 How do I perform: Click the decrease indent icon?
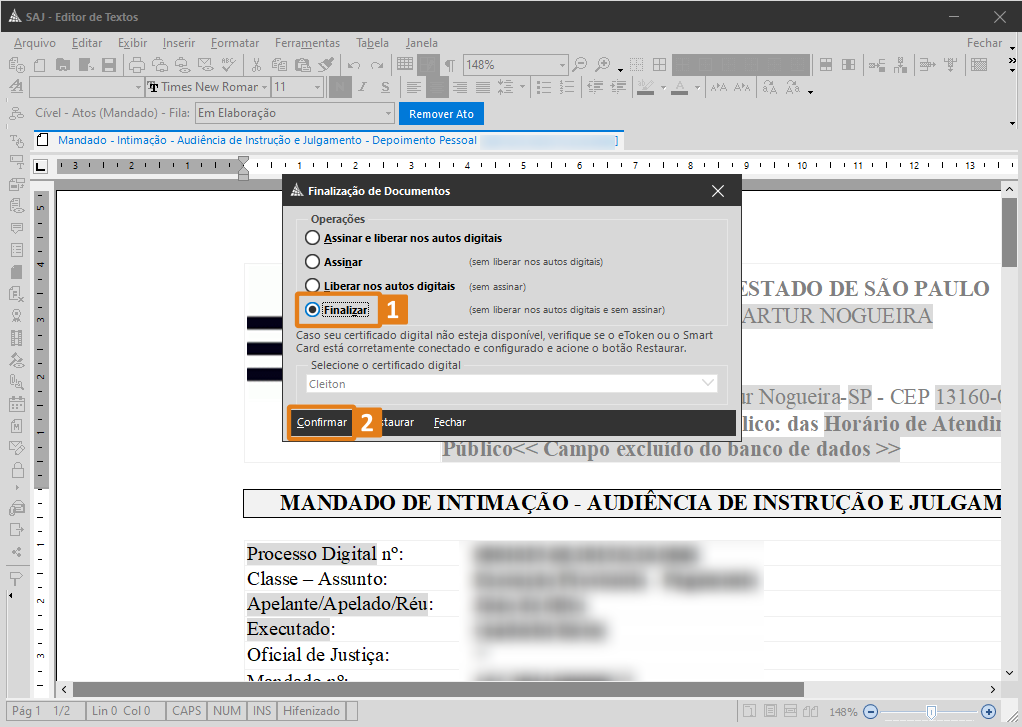[594, 87]
